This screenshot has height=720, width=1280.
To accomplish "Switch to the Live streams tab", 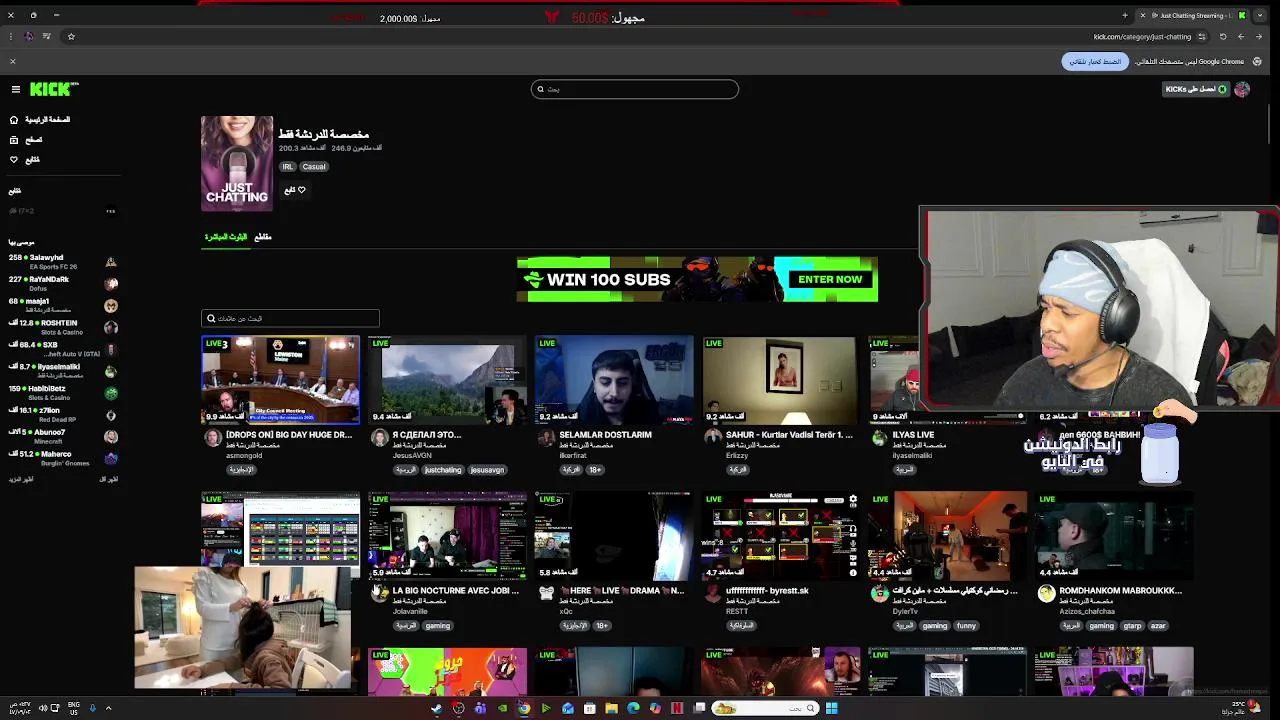I will coord(226,237).
